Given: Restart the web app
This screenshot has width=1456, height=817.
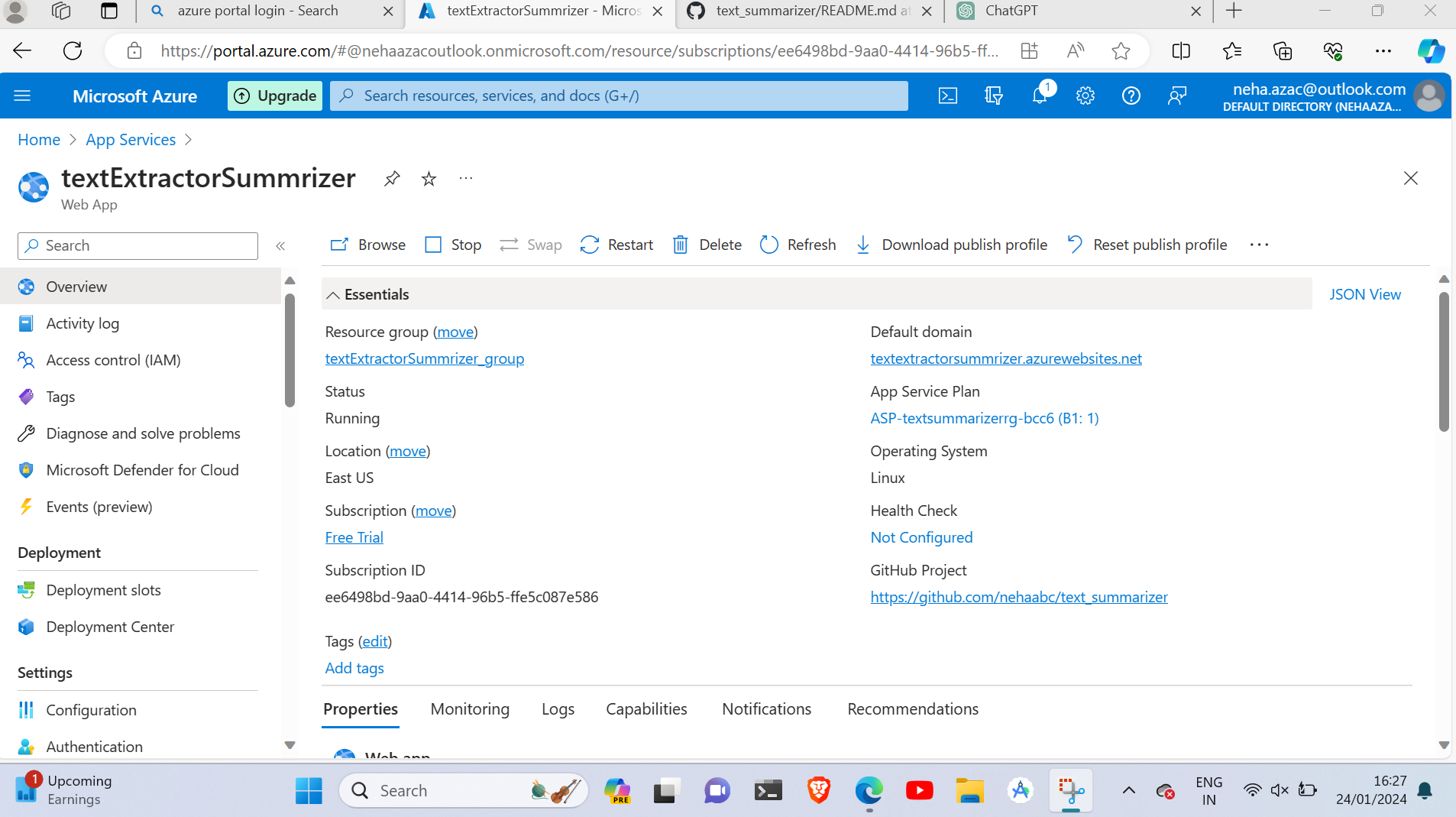Looking at the screenshot, I should click(616, 245).
